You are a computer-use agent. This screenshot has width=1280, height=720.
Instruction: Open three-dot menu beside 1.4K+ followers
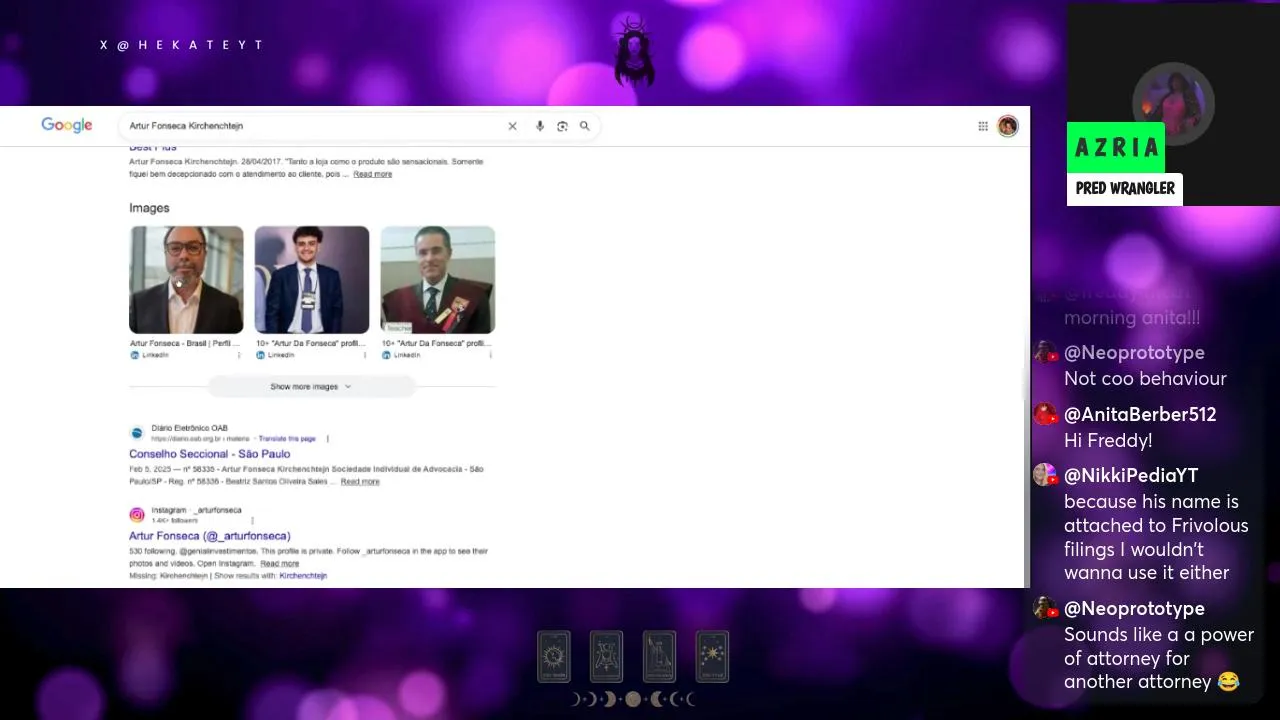point(252,521)
